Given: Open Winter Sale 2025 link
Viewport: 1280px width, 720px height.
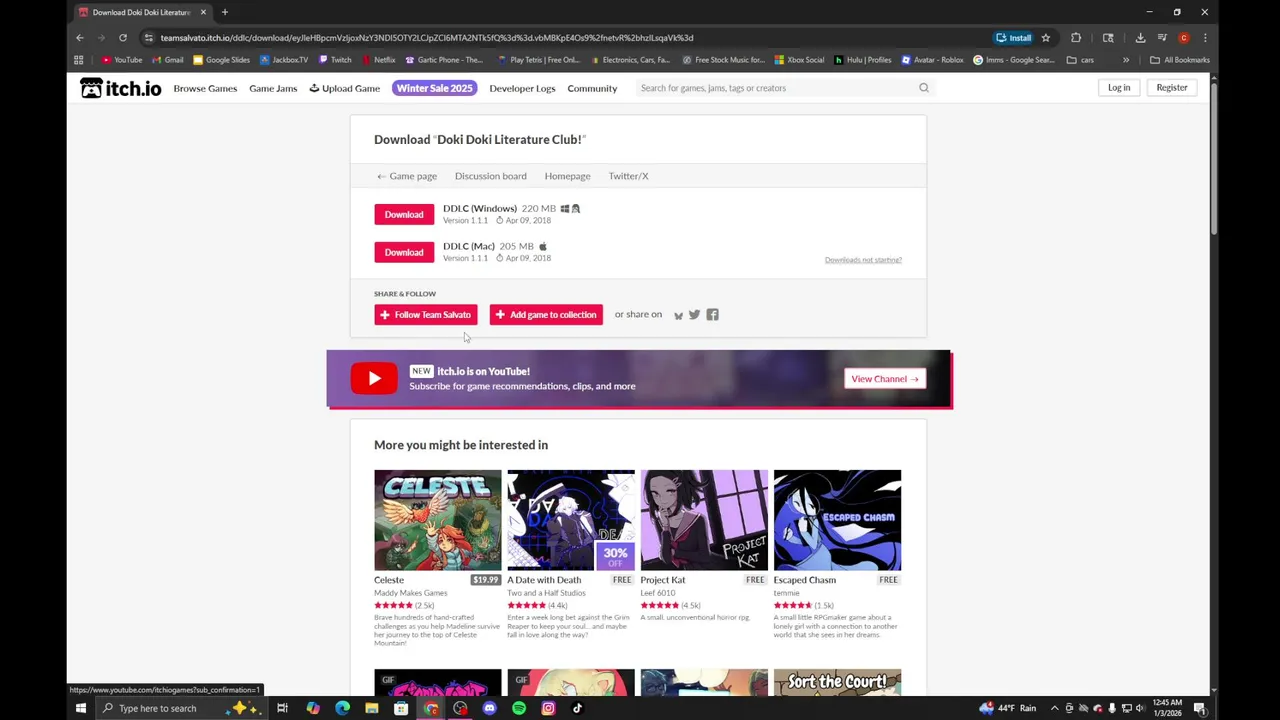Looking at the screenshot, I should click(434, 88).
